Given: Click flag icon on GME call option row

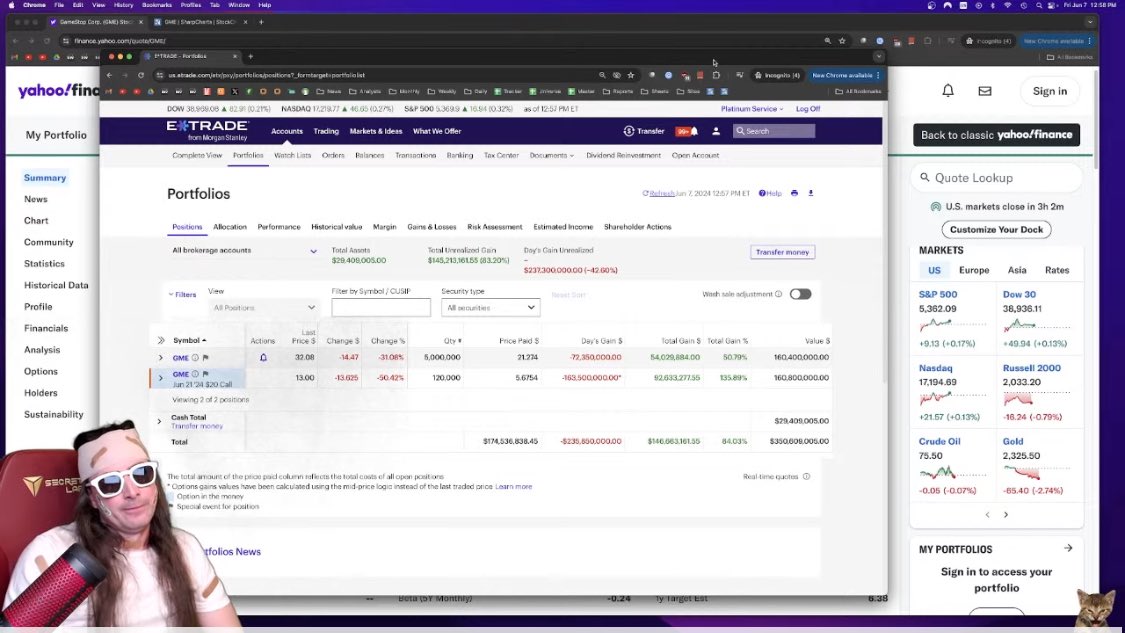Looking at the screenshot, I should coord(205,374).
